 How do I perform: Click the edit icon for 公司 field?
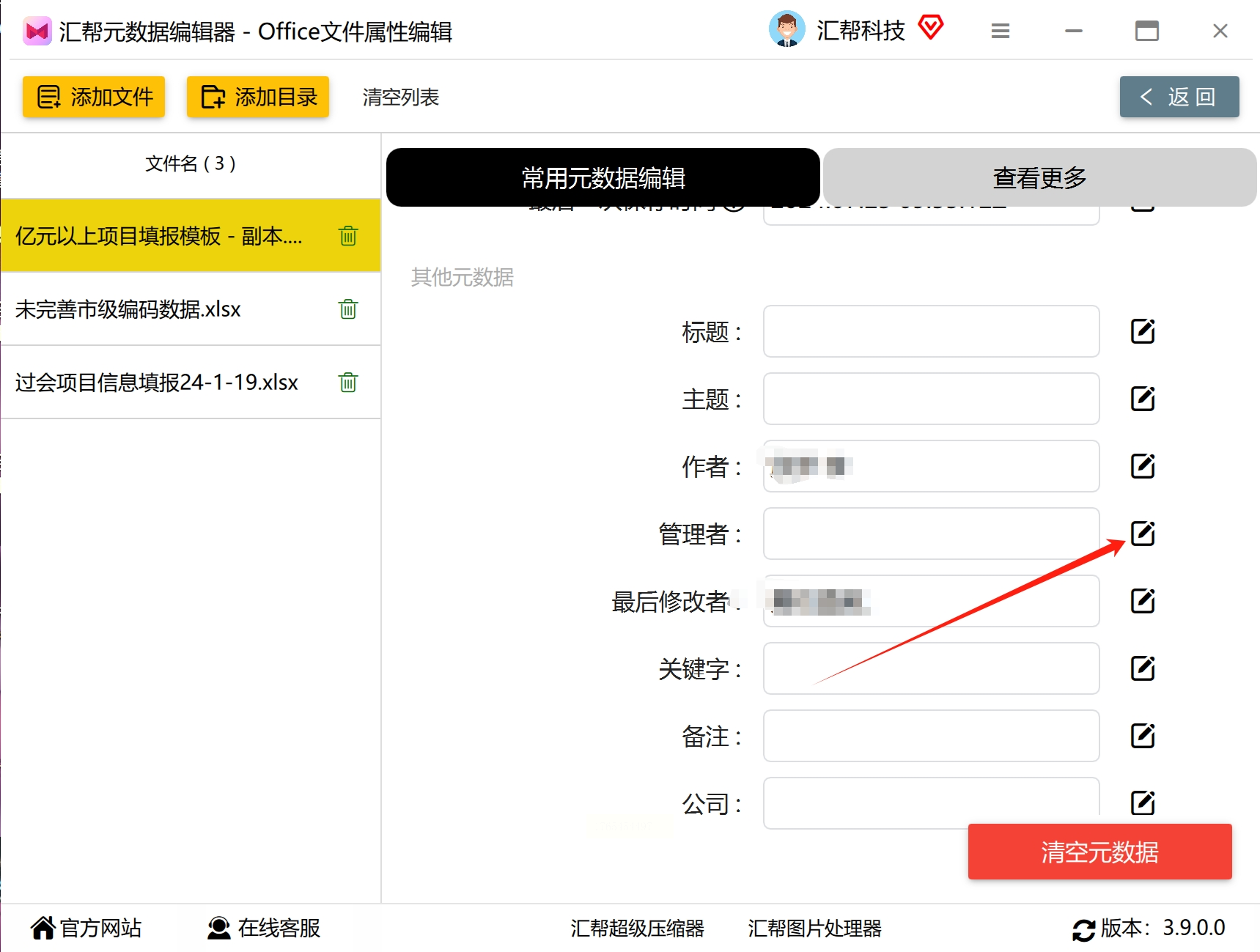click(1143, 803)
